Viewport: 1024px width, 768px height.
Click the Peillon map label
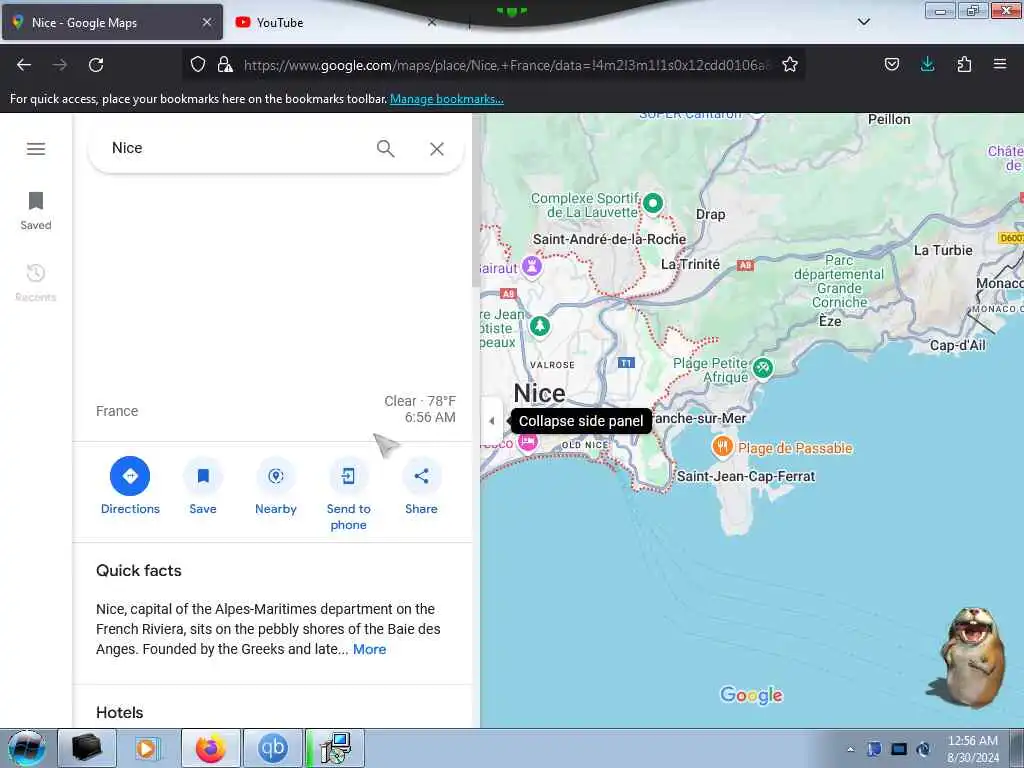(889, 120)
